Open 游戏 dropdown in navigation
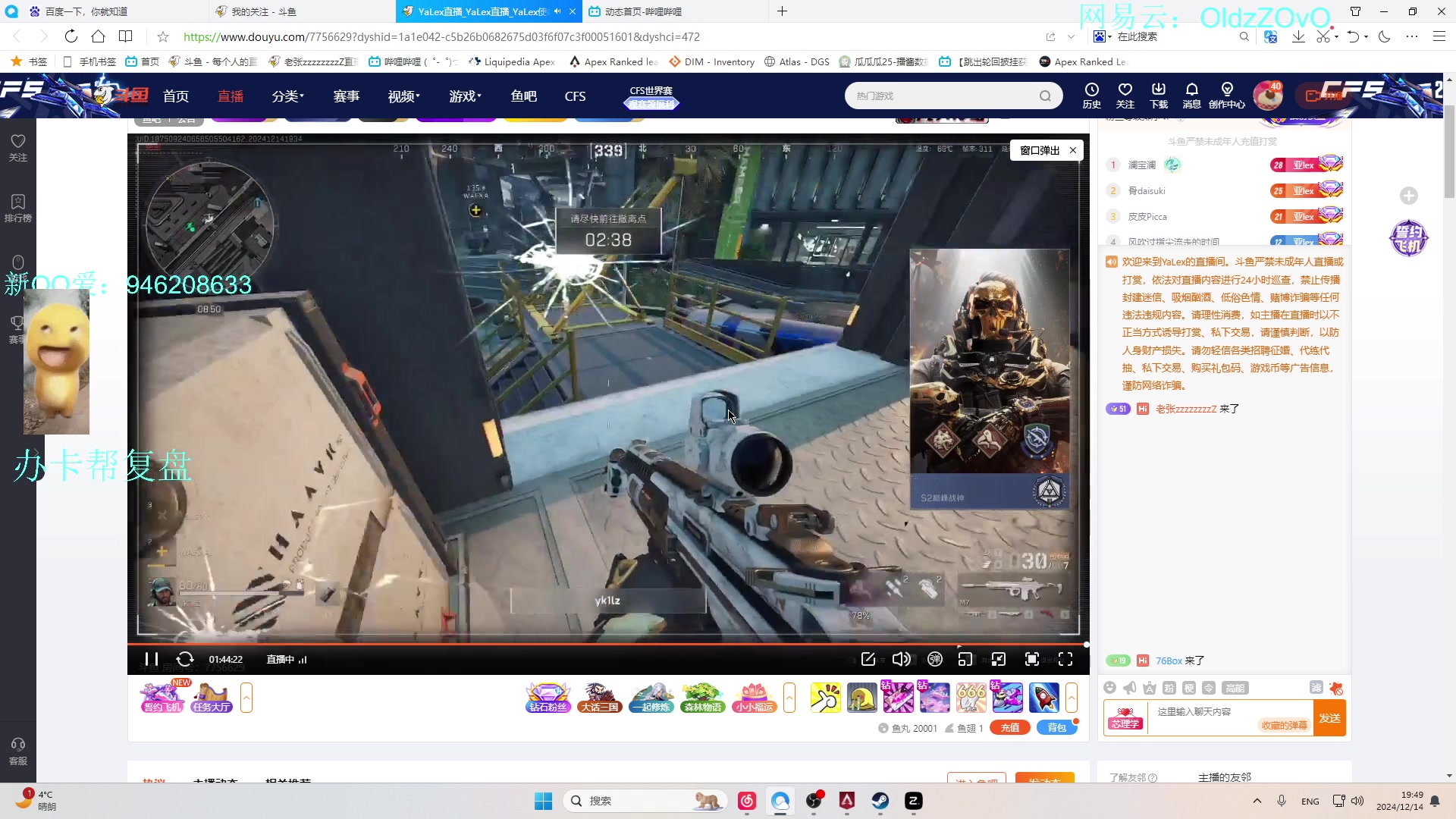Viewport: 1456px width, 819px height. click(466, 96)
